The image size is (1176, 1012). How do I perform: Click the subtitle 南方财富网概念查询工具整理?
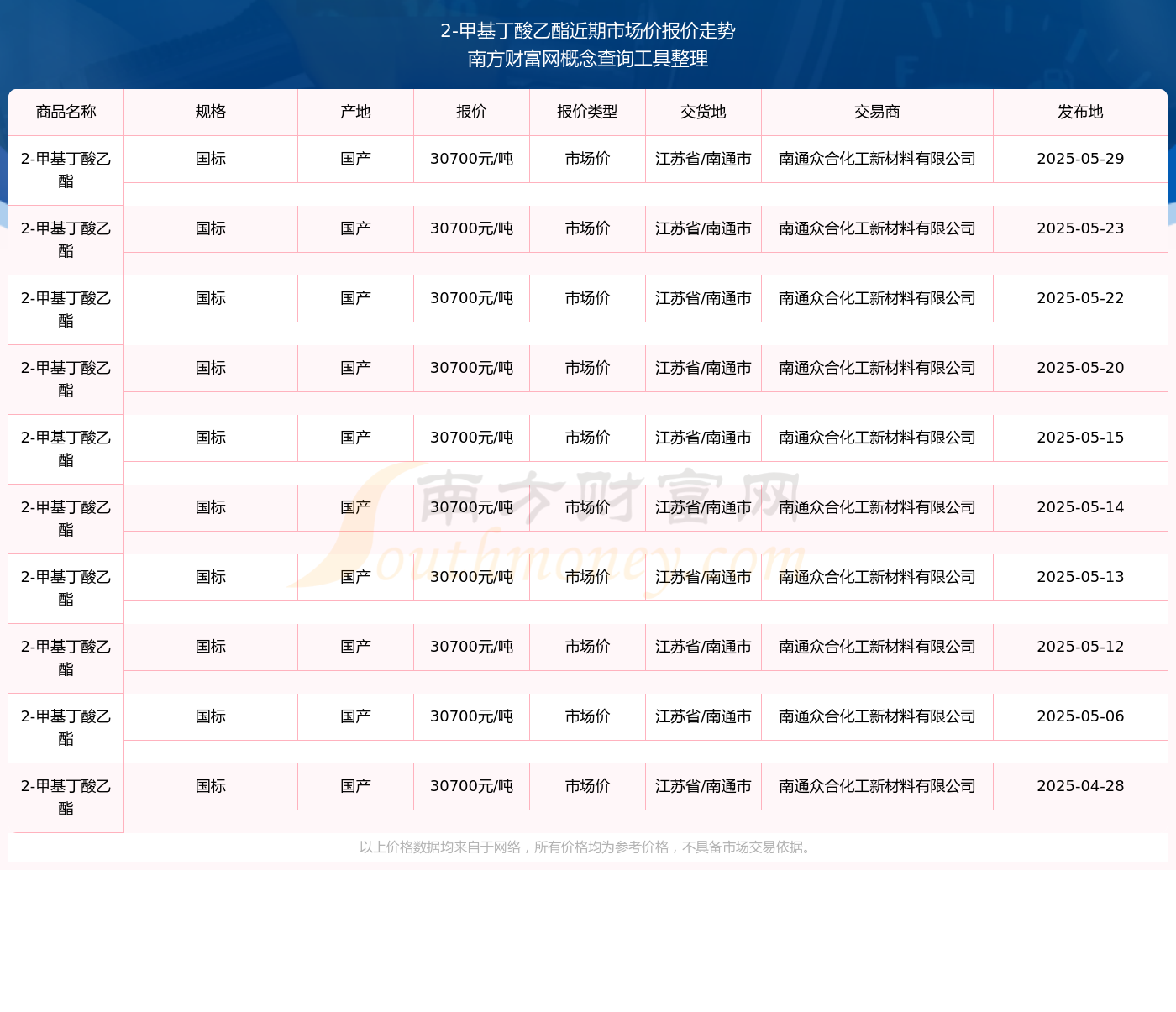click(x=588, y=59)
